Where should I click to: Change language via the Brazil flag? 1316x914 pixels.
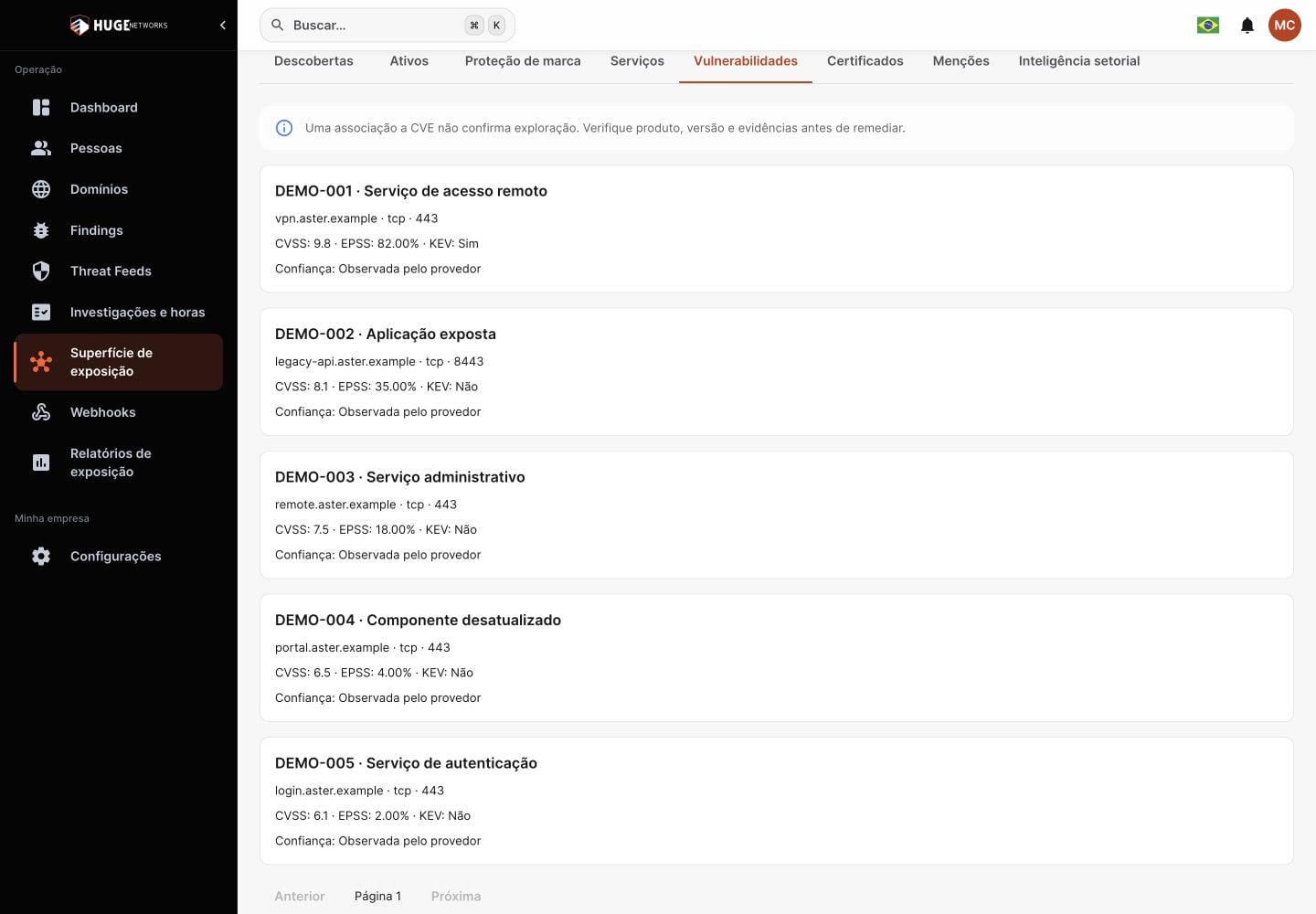[x=1208, y=26]
